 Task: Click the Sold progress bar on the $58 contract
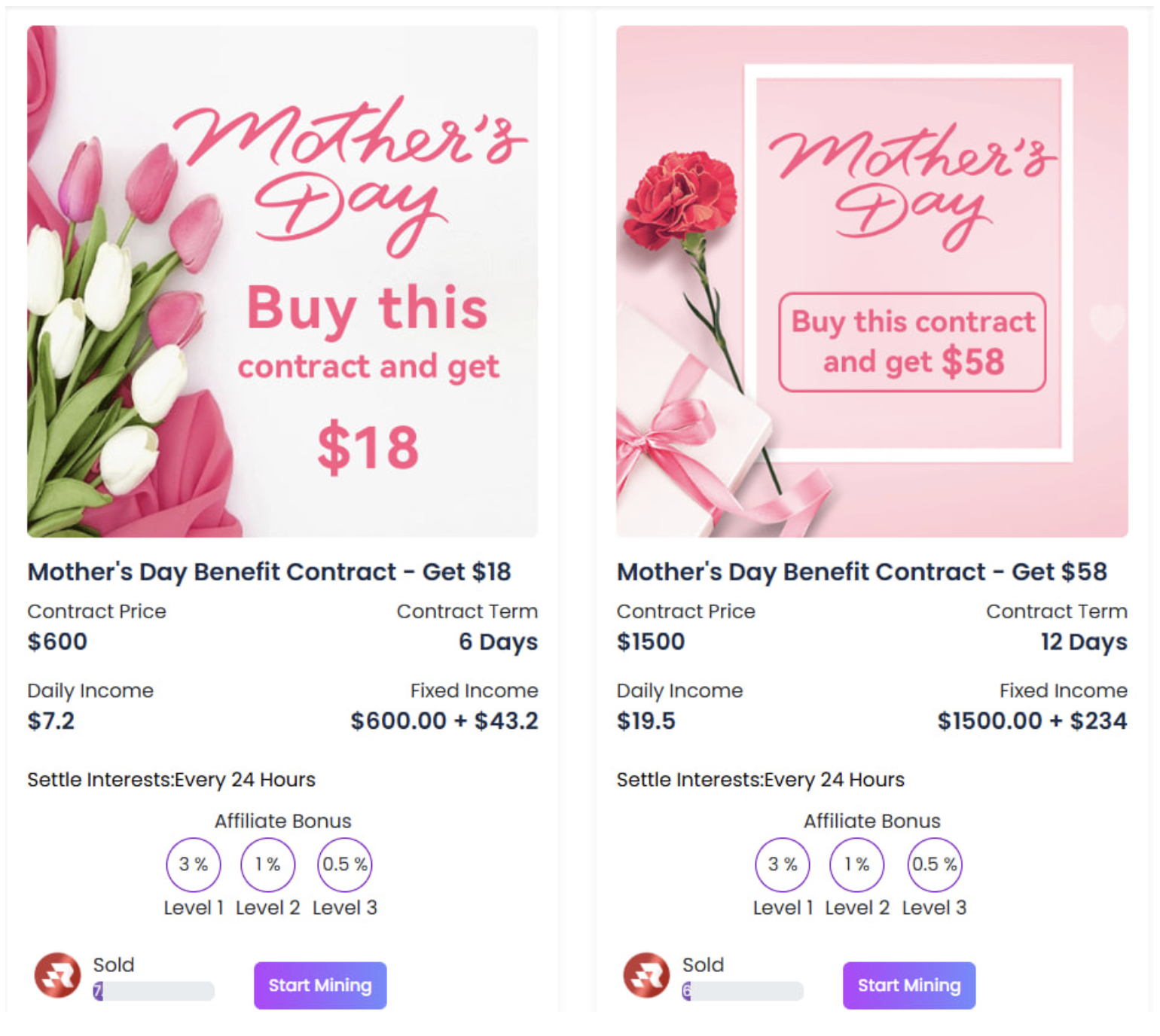(743, 992)
